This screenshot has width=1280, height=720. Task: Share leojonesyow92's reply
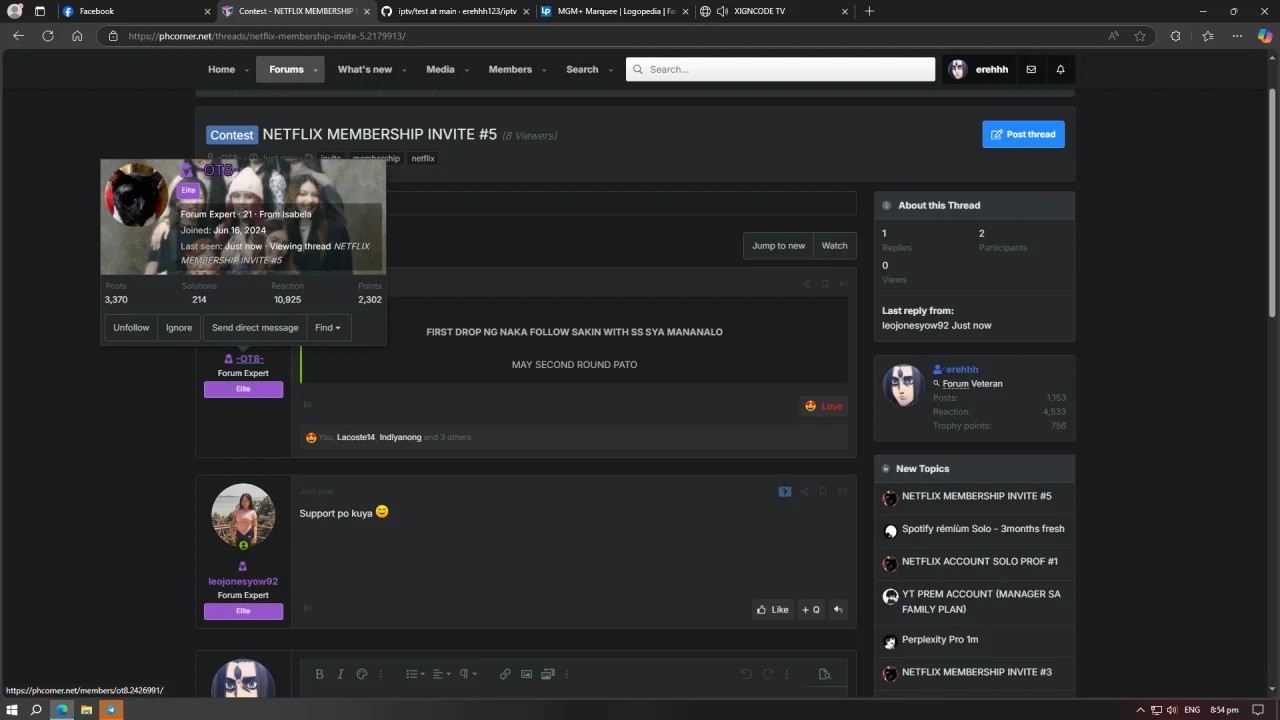(x=805, y=491)
